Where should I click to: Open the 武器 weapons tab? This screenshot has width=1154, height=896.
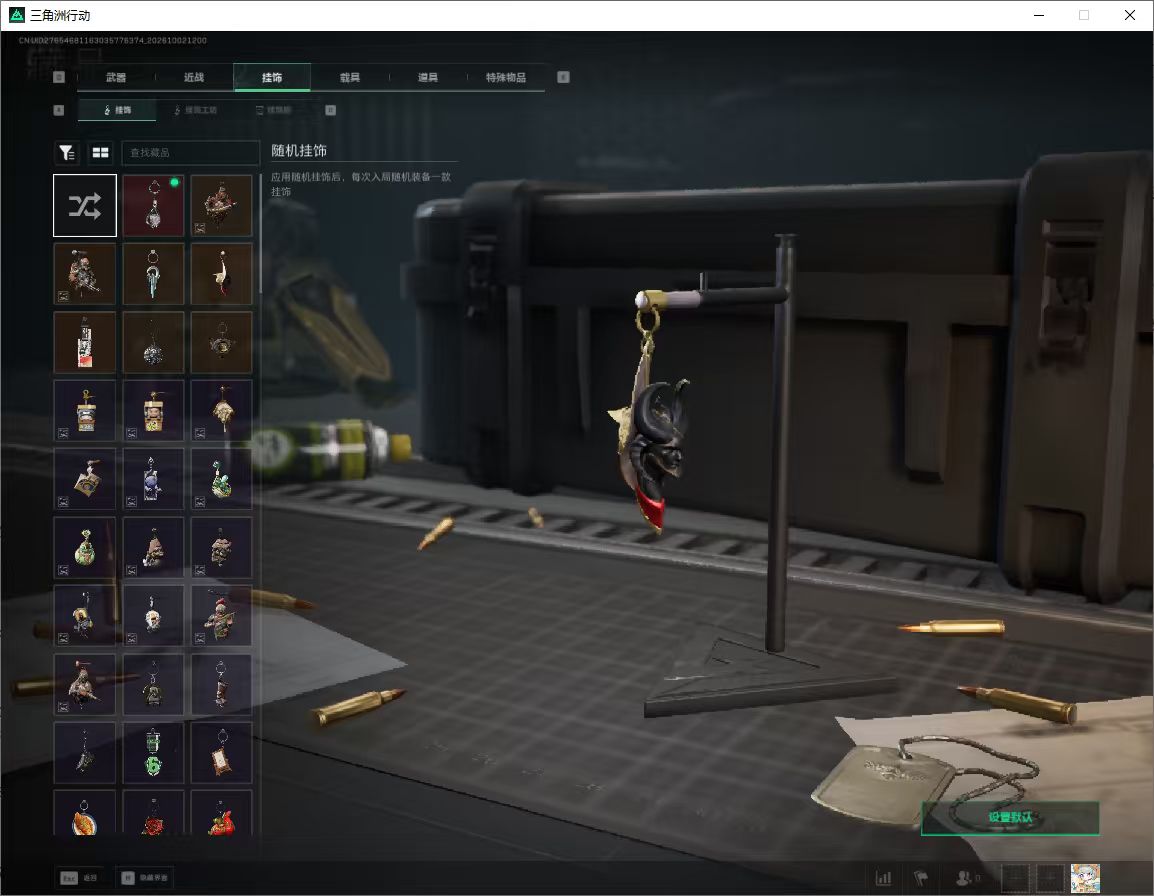tap(116, 77)
